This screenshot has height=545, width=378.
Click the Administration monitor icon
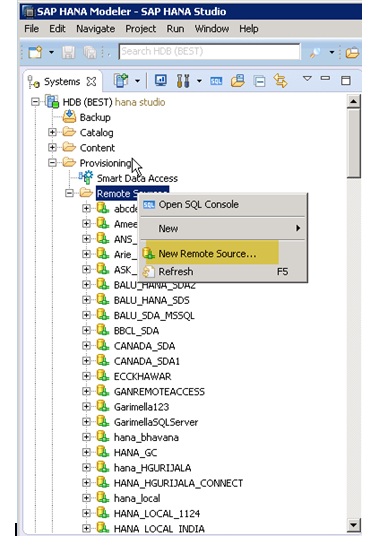(x=161, y=81)
